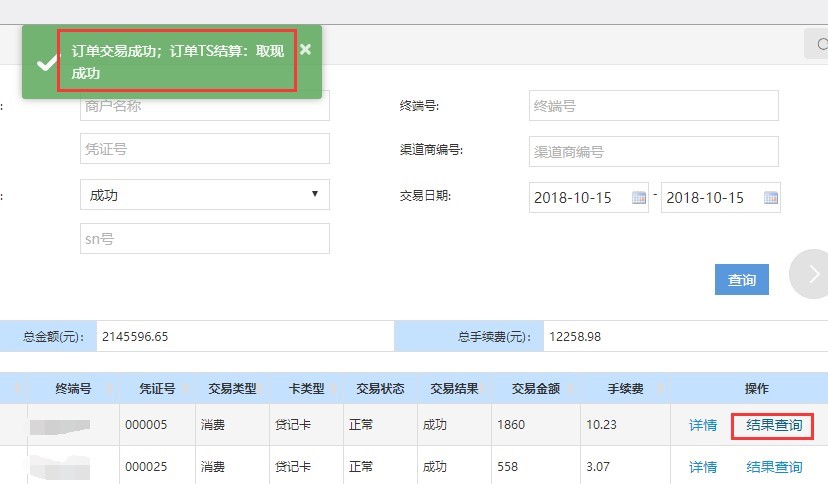
Task: Open 结果查询 for voucher 000005
Action: click(774, 425)
